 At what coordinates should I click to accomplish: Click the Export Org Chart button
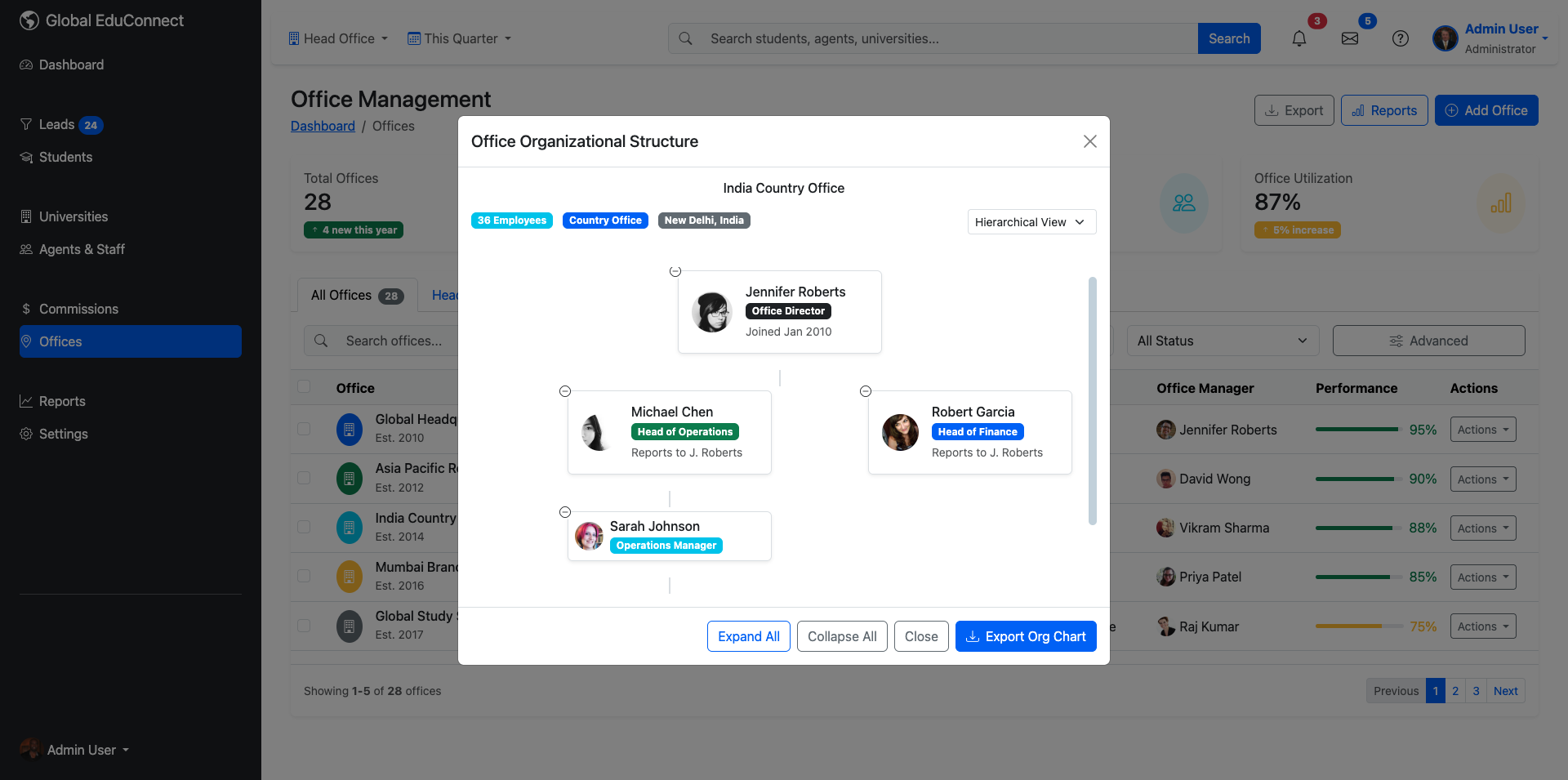(x=1025, y=636)
